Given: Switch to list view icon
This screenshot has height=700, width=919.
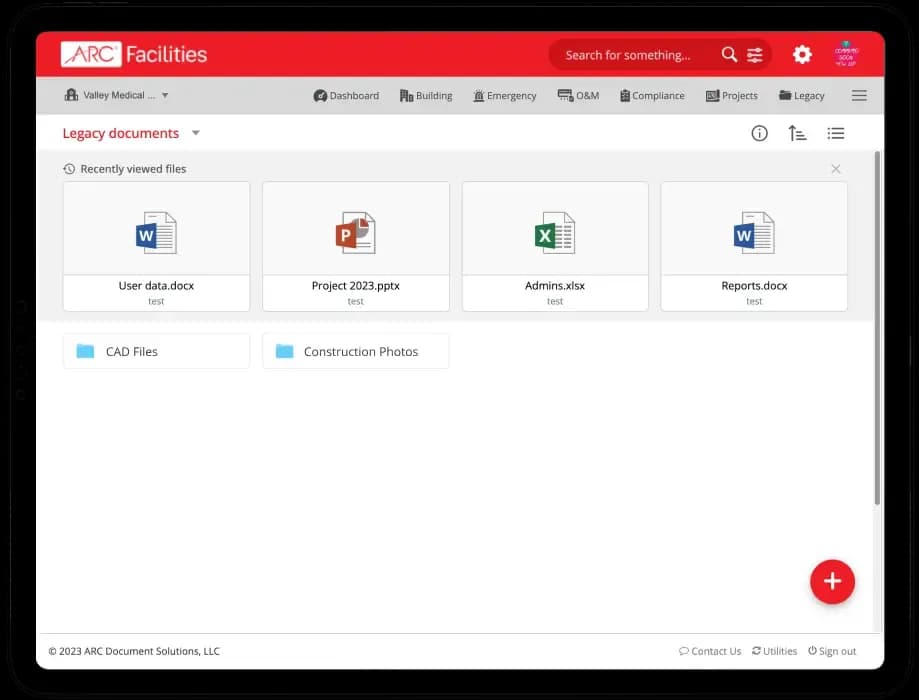Looking at the screenshot, I should [836, 133].
